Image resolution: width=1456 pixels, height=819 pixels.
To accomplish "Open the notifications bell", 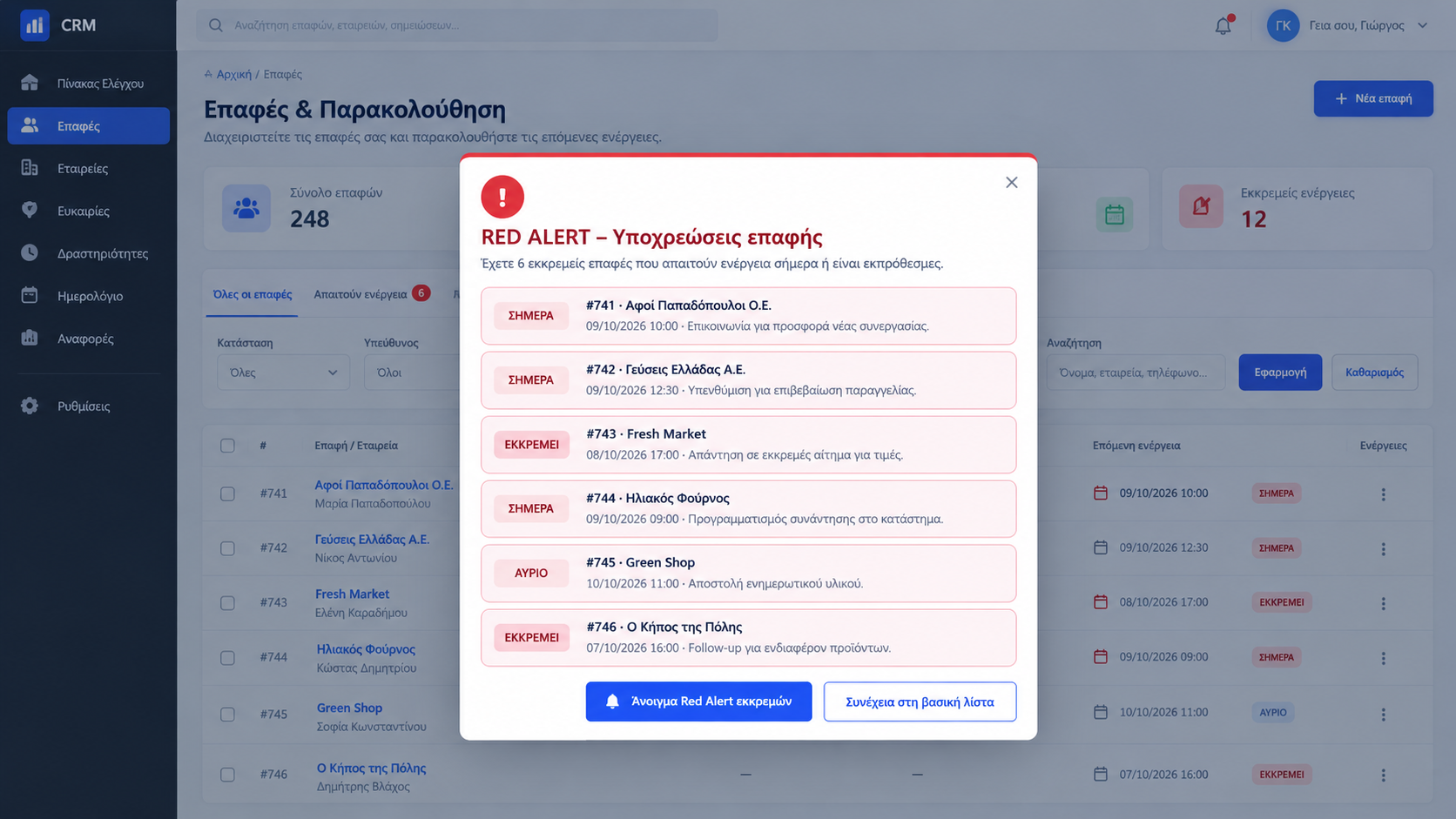I will [1223, 26].
